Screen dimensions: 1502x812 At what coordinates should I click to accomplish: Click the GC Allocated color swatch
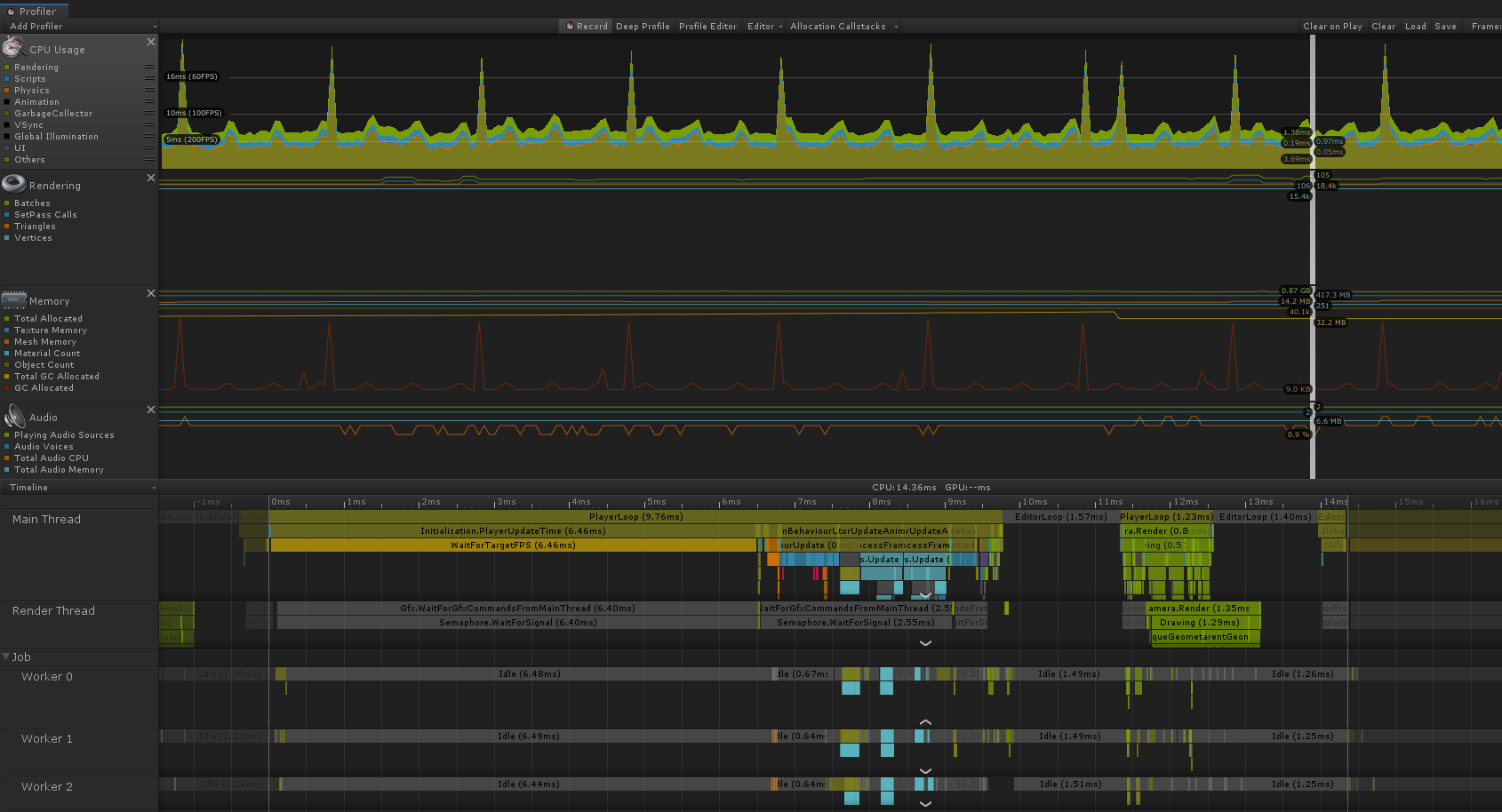click(x=7, y=388)
